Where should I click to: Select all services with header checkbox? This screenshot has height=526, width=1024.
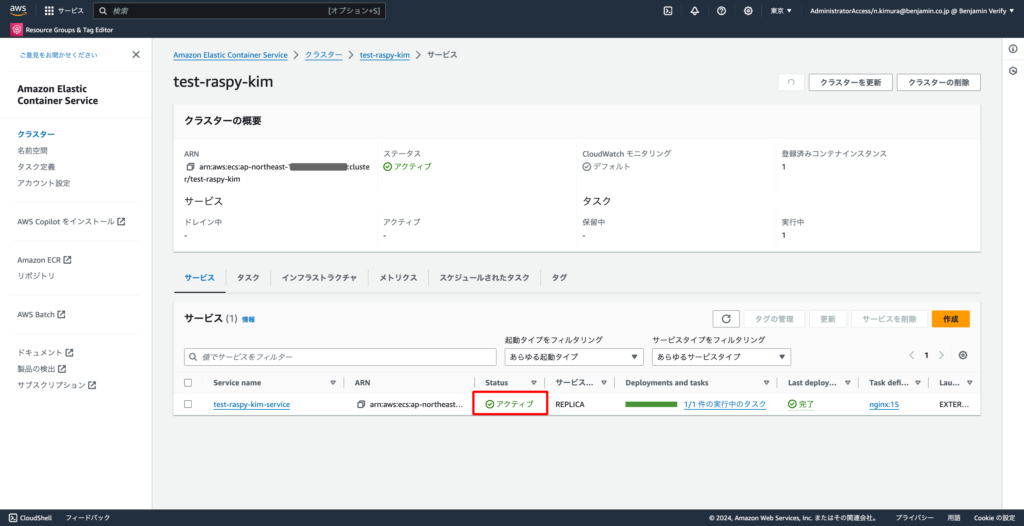tap(188, 383)
